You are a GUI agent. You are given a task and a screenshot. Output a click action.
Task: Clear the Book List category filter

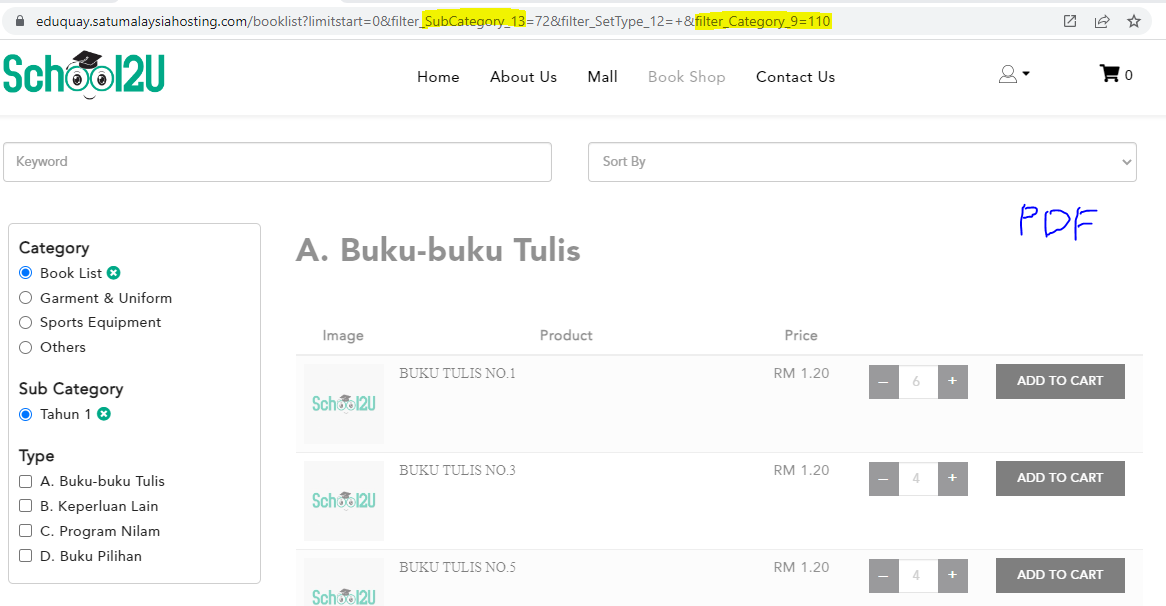114,273
